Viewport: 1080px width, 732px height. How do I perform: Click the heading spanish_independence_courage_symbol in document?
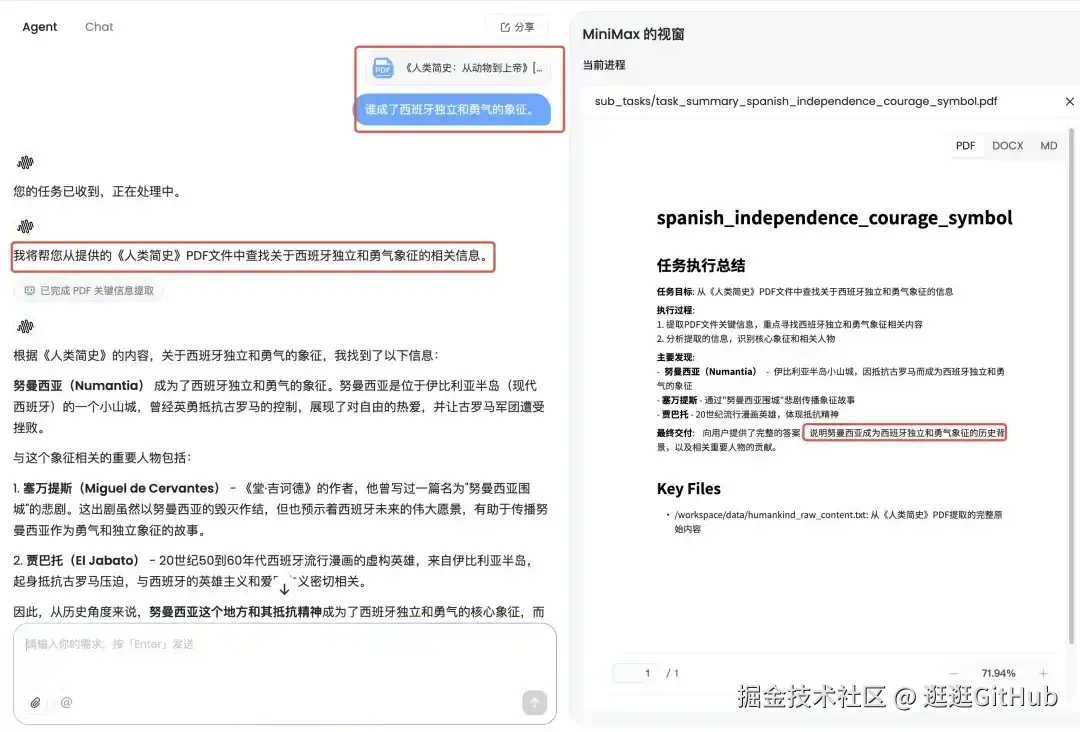pyautogui.click(x=834, y=218)
